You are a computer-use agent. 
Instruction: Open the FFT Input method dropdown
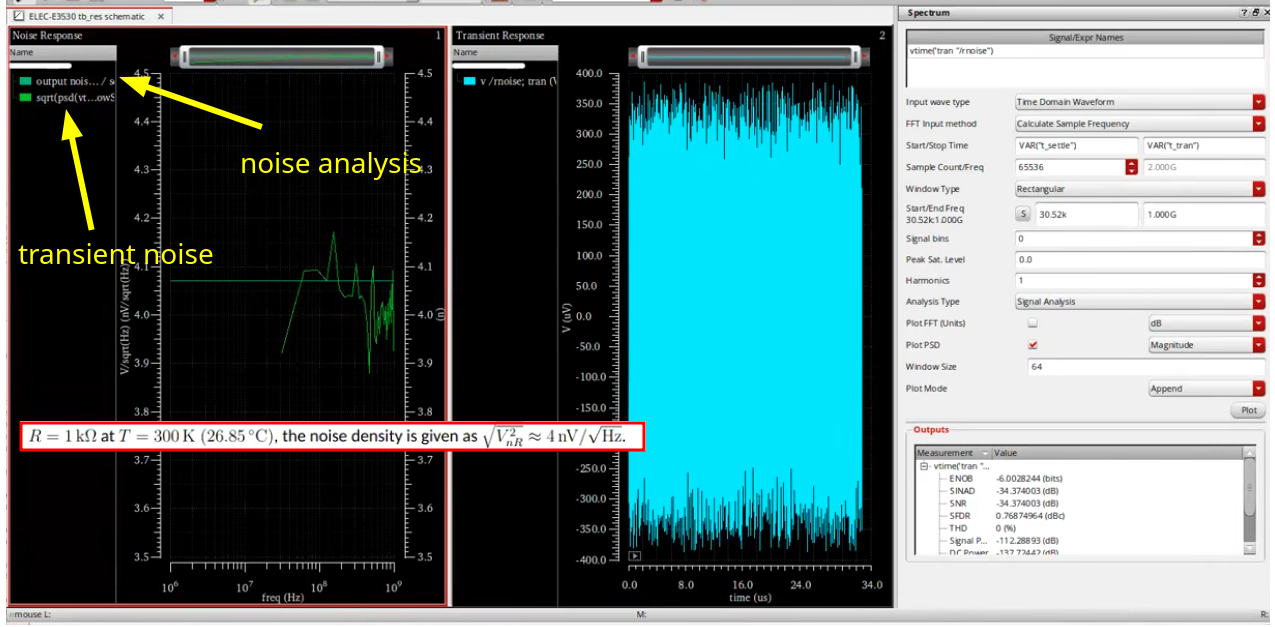pos(1139,124)
